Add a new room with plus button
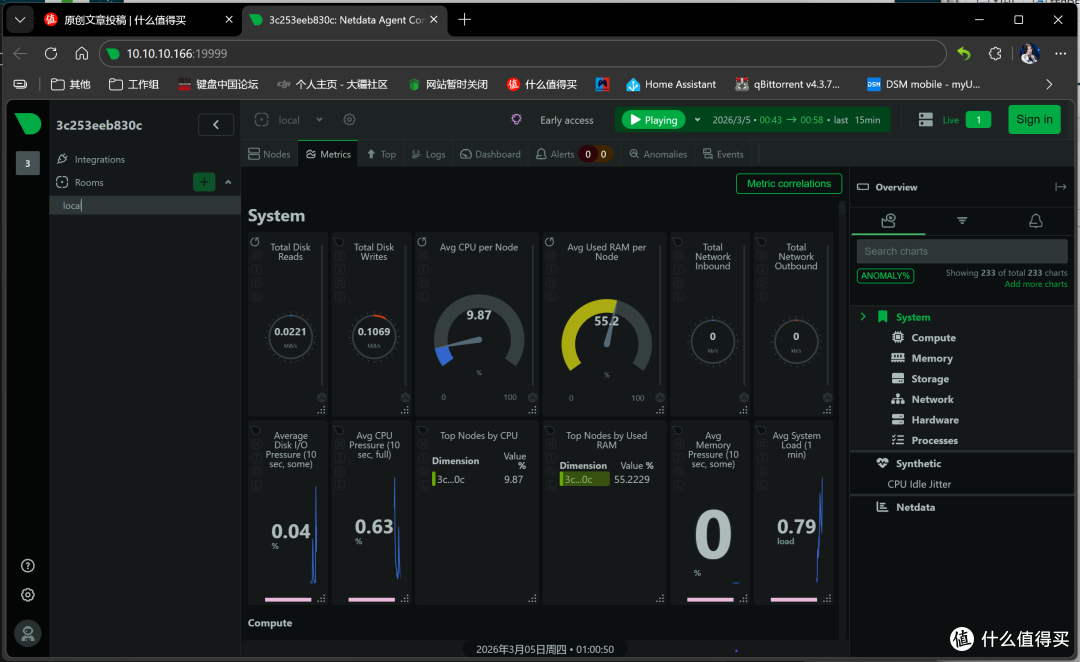 tap(204, 182)
